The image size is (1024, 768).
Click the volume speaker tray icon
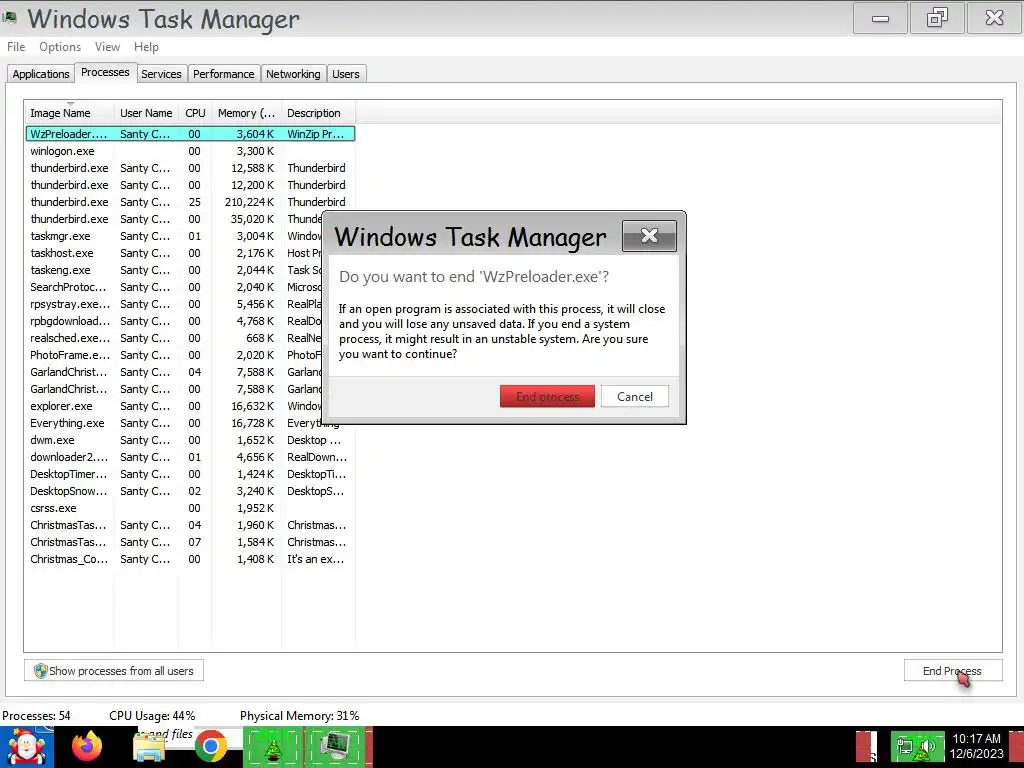(x=928, y=746)
